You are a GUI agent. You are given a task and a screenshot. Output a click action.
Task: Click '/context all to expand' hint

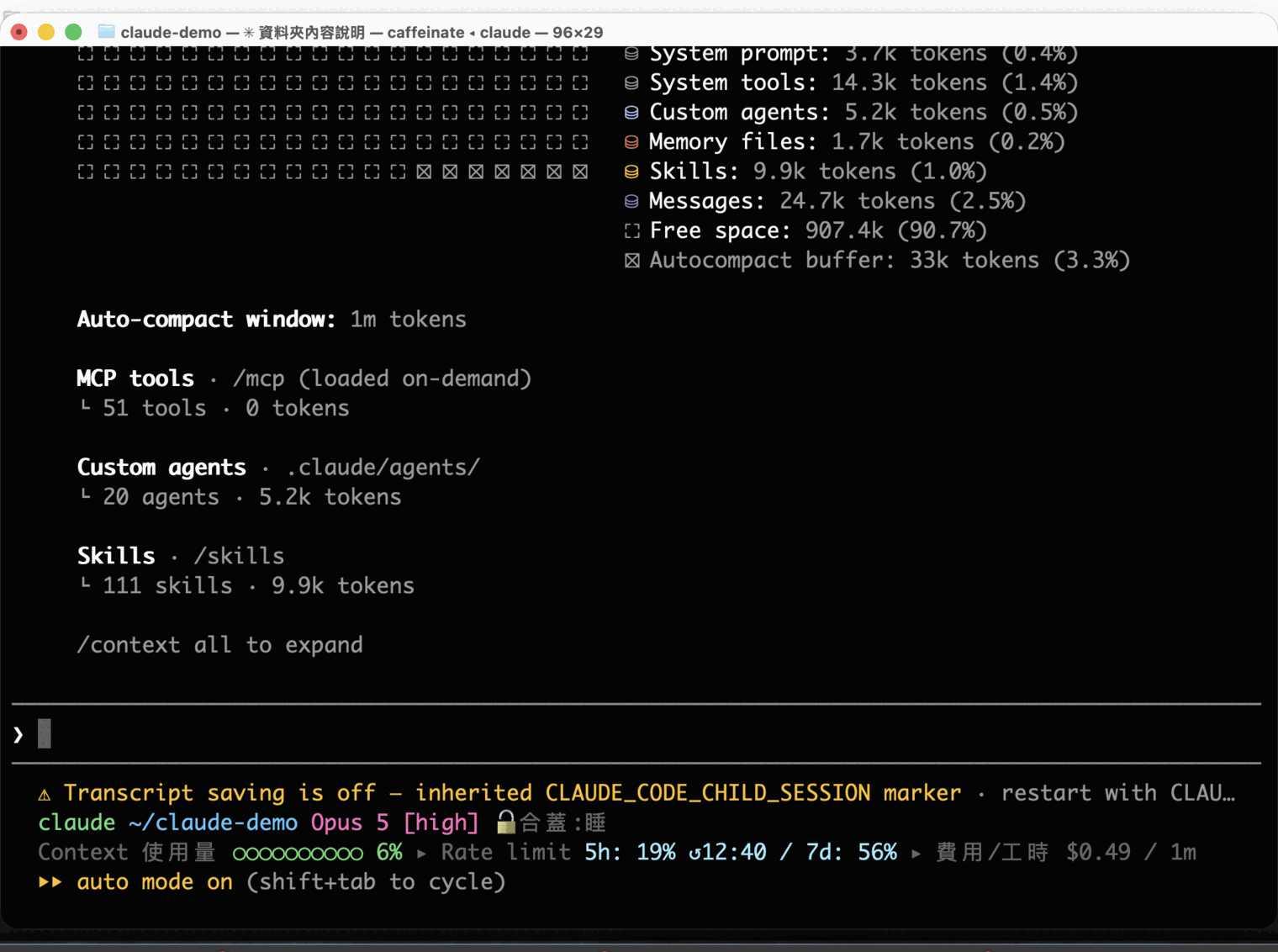click(x=219, y=645)
